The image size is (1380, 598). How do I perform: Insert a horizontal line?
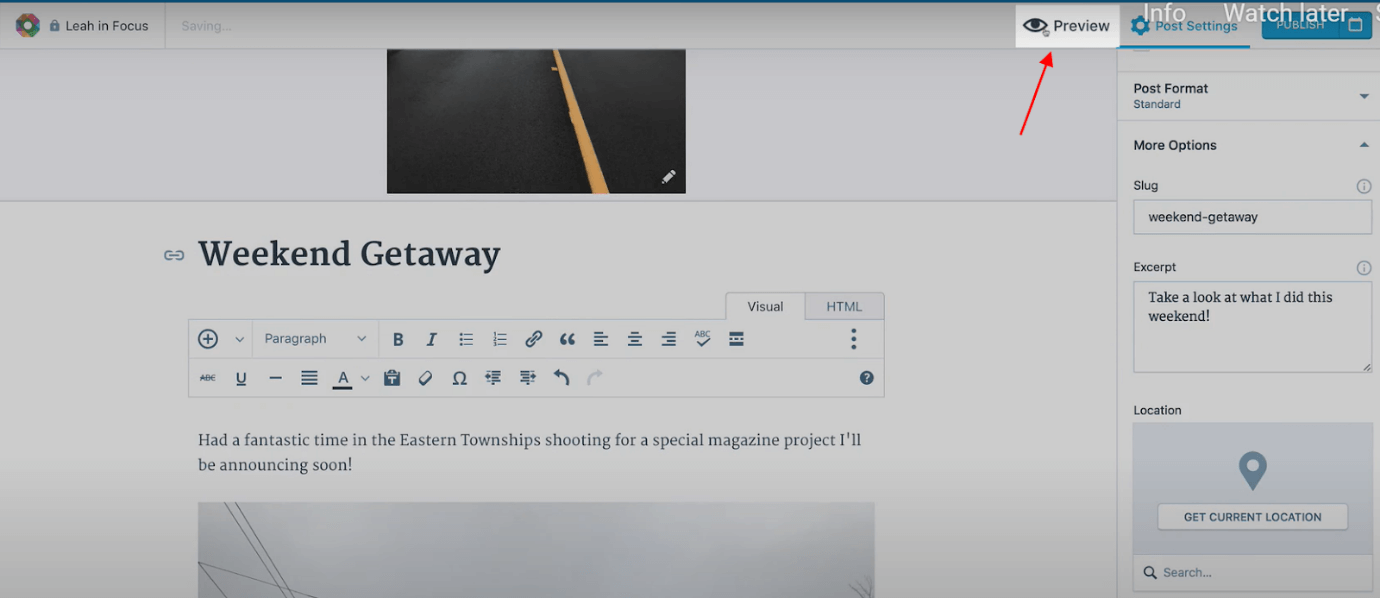pyautogui.click(x=276, y=378)
